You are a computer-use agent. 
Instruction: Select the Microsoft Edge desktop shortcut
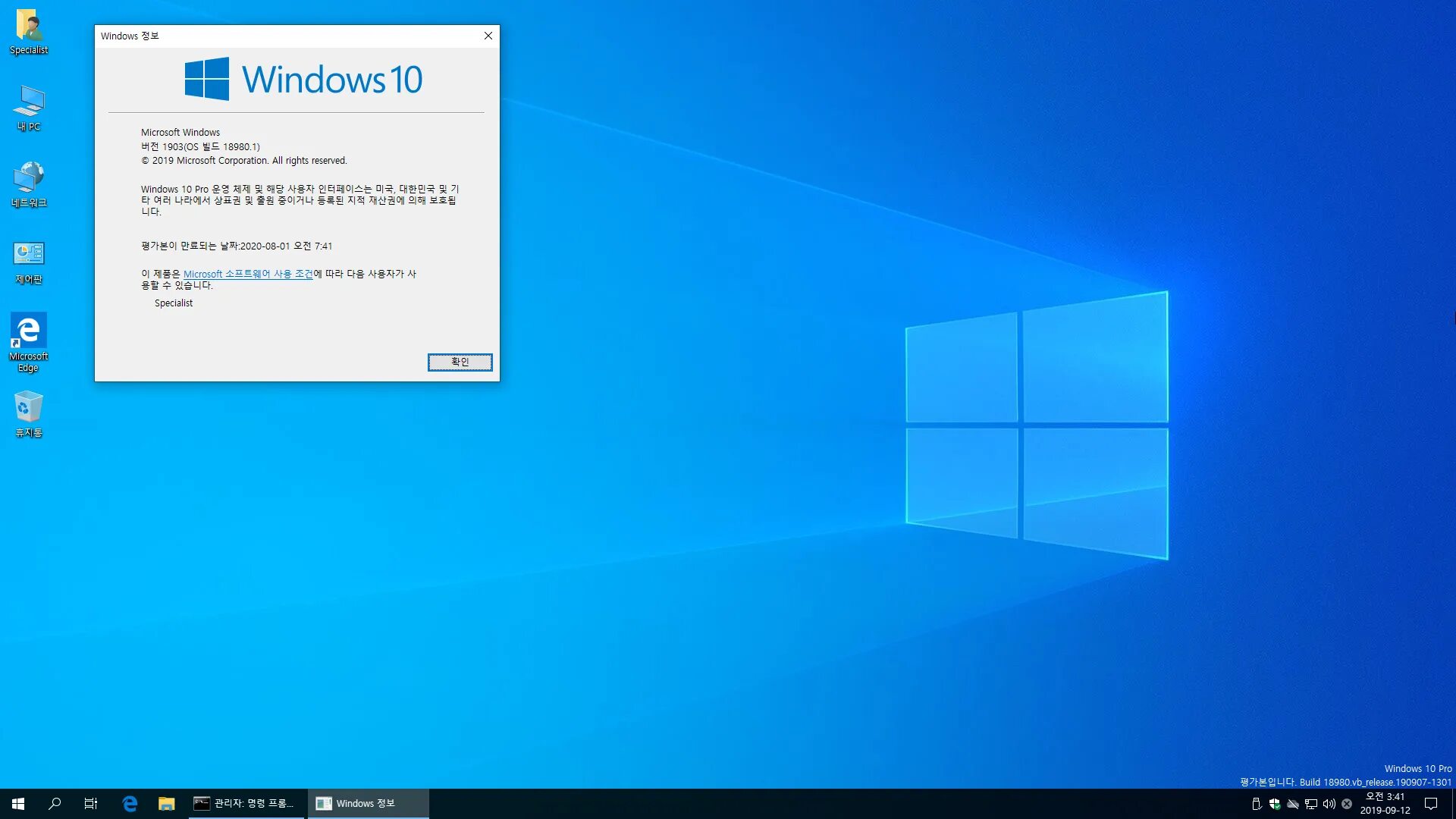coord(29,341)
